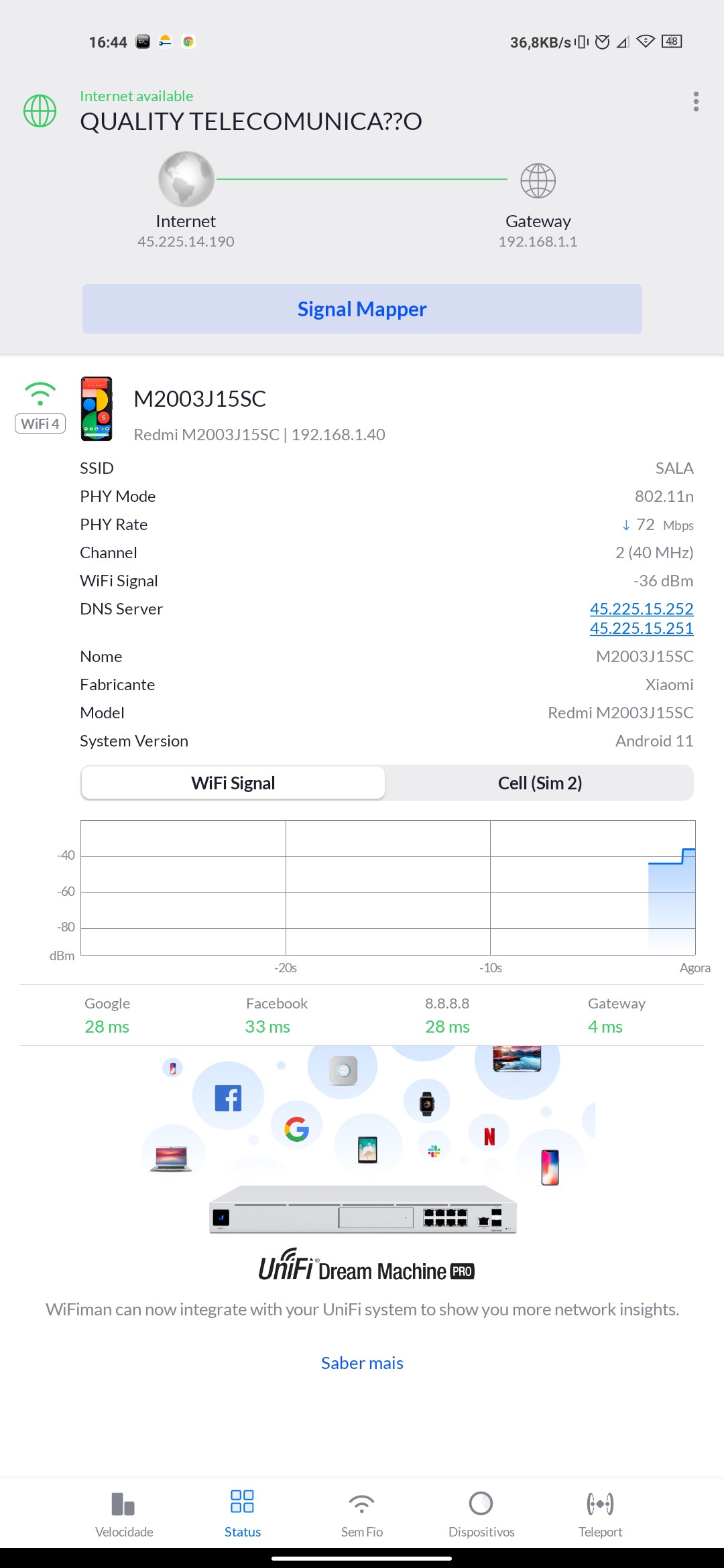Open DNS server link 45.225.15.252

[x=642, y=608]
